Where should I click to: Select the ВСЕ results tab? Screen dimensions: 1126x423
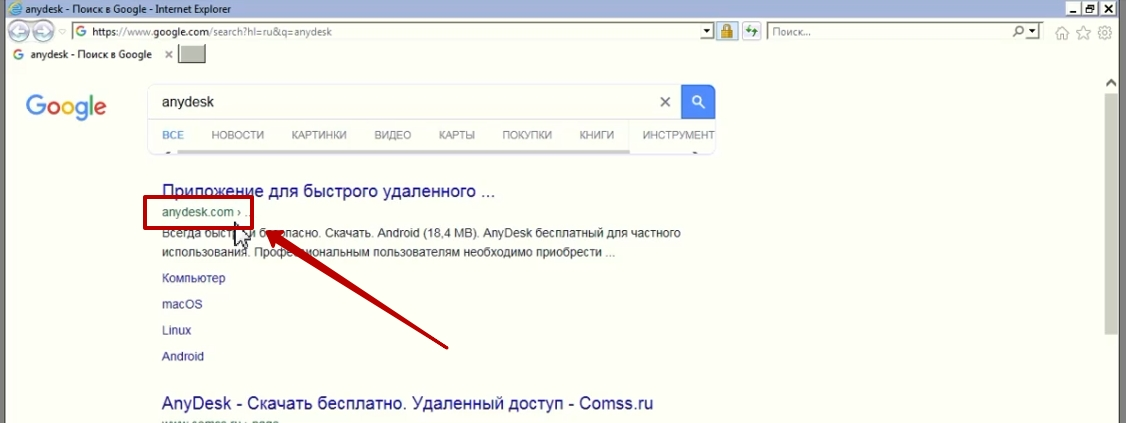[173, 134]
